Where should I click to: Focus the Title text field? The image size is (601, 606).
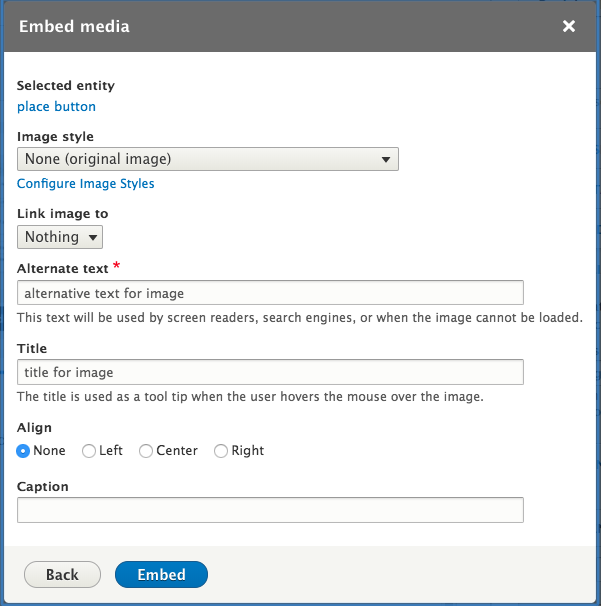(270, 372)
